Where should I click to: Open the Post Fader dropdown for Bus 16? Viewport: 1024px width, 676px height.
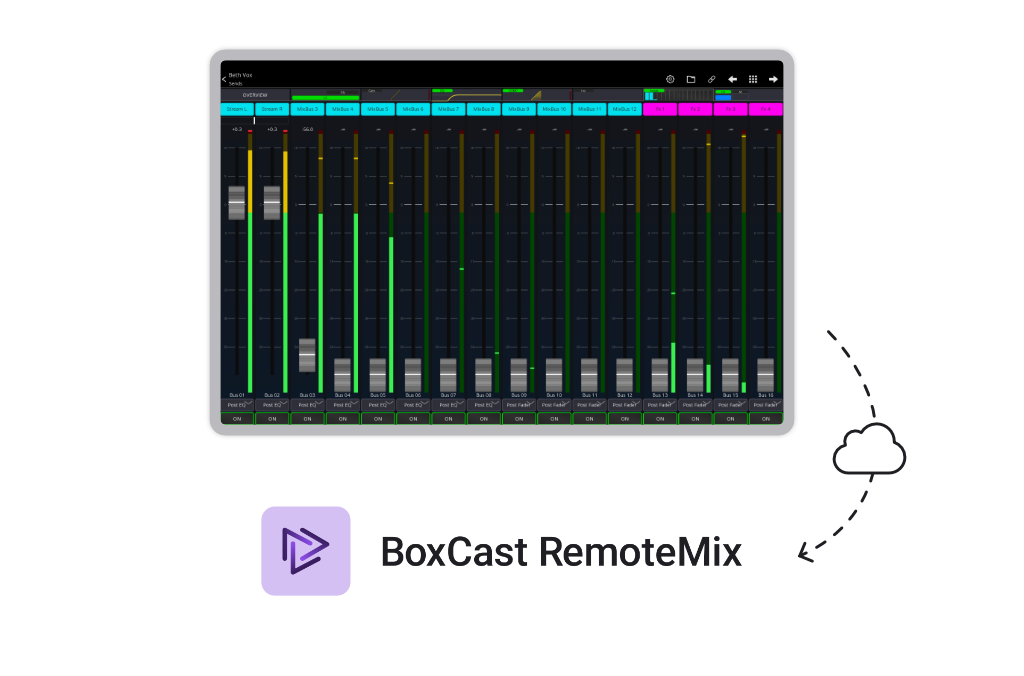pyautogui.click(x=766, y=405)
